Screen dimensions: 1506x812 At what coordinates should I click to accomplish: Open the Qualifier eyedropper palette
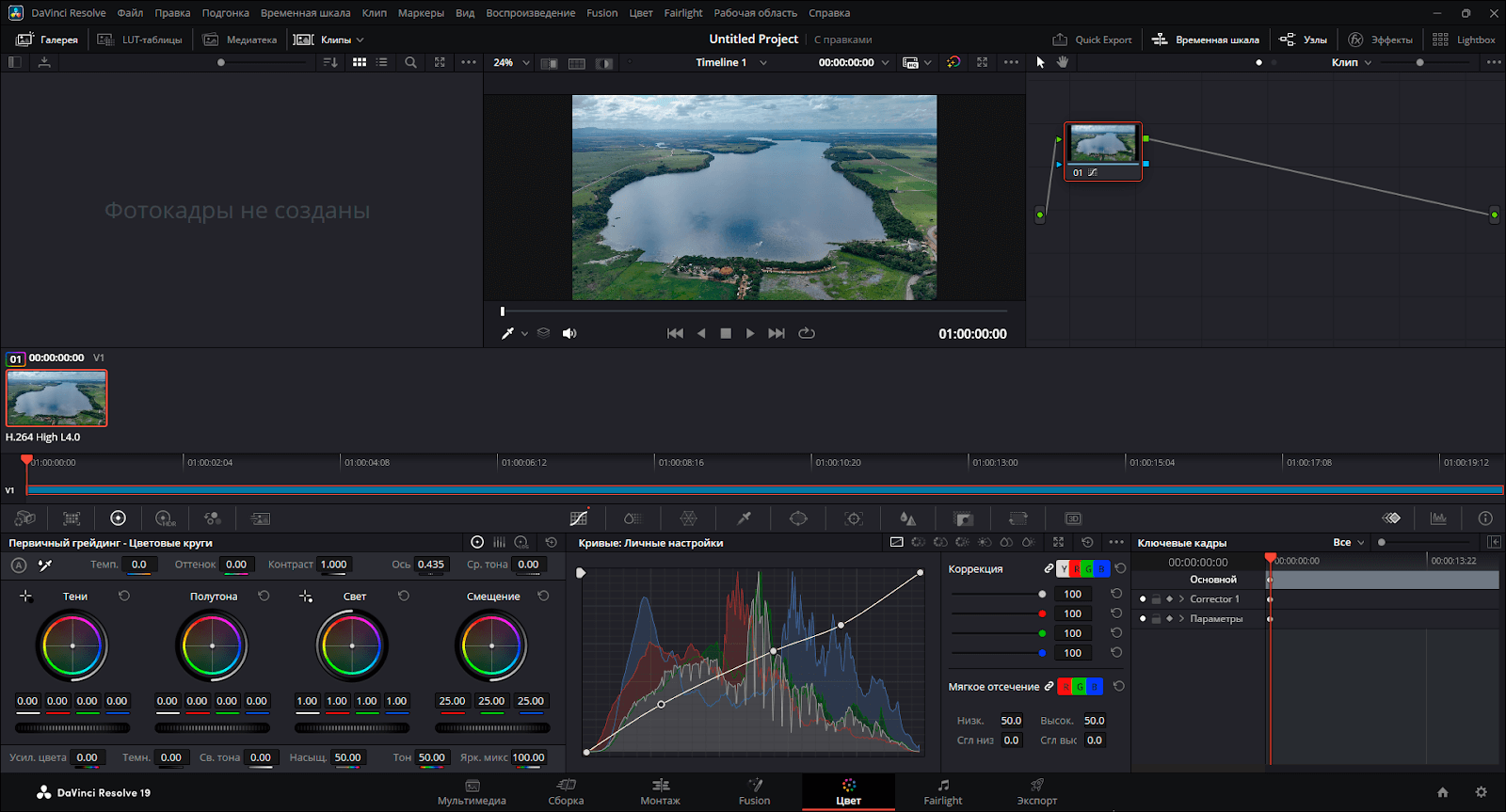tap(744, 518)
